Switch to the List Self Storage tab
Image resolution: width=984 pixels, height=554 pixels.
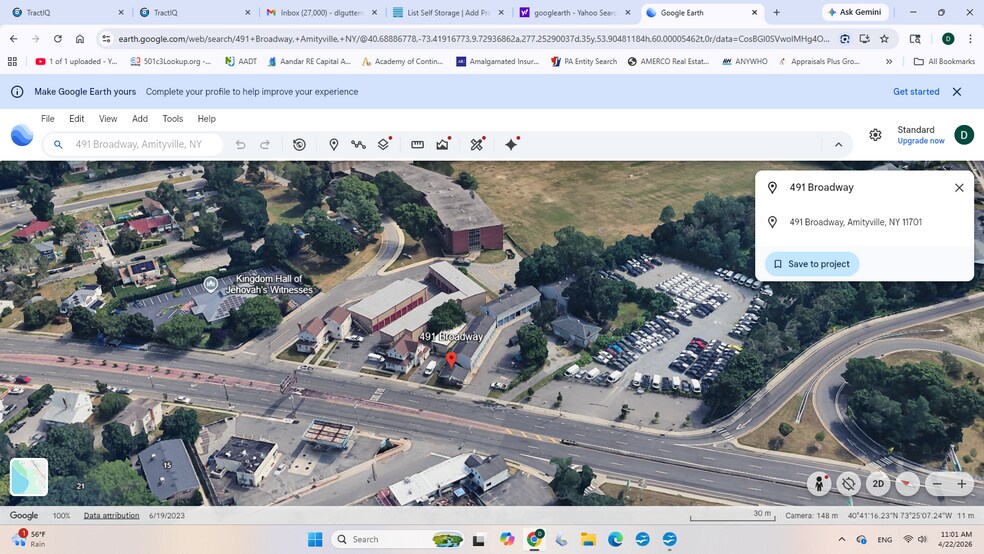point(448,13)
